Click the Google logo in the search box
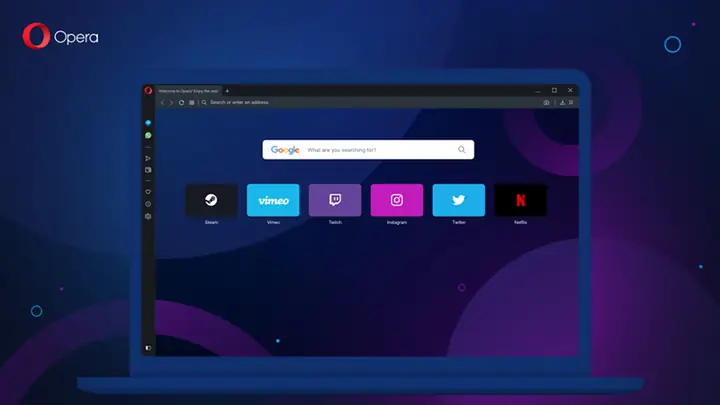The image size is (720, 405). [285, 150]
